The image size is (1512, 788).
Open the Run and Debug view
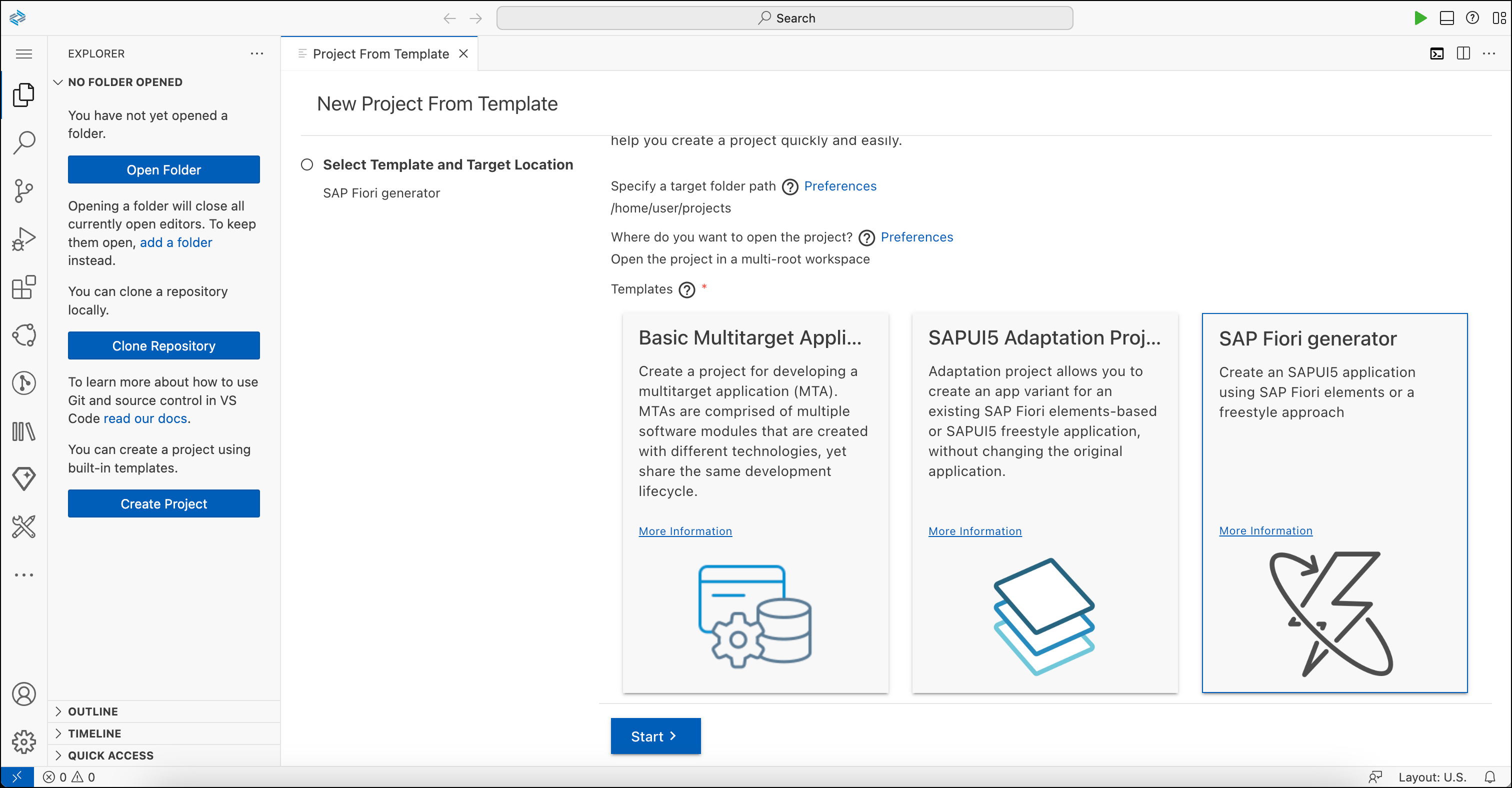pos(23,238)
